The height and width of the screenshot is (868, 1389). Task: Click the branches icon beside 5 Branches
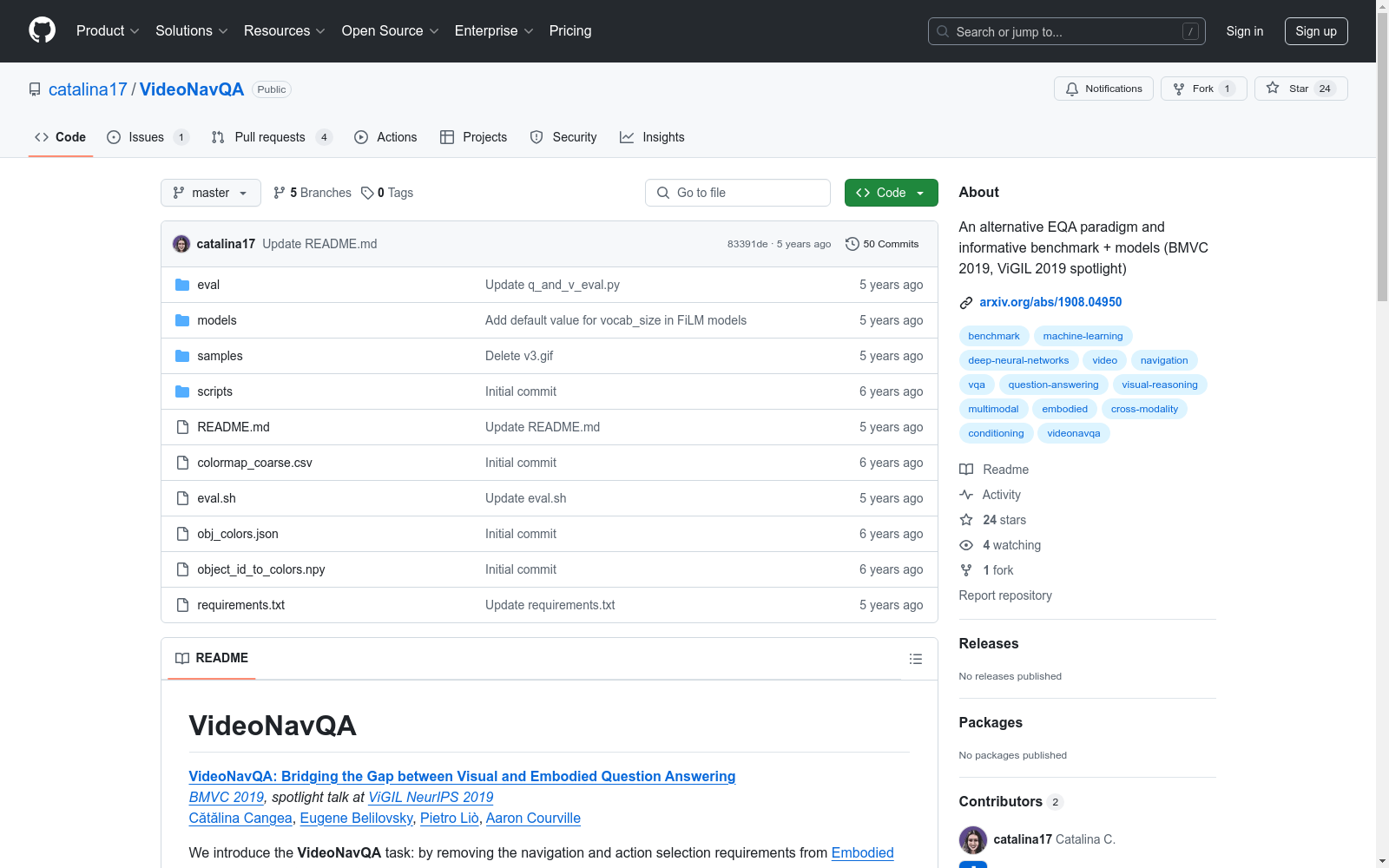click(280, 193)
